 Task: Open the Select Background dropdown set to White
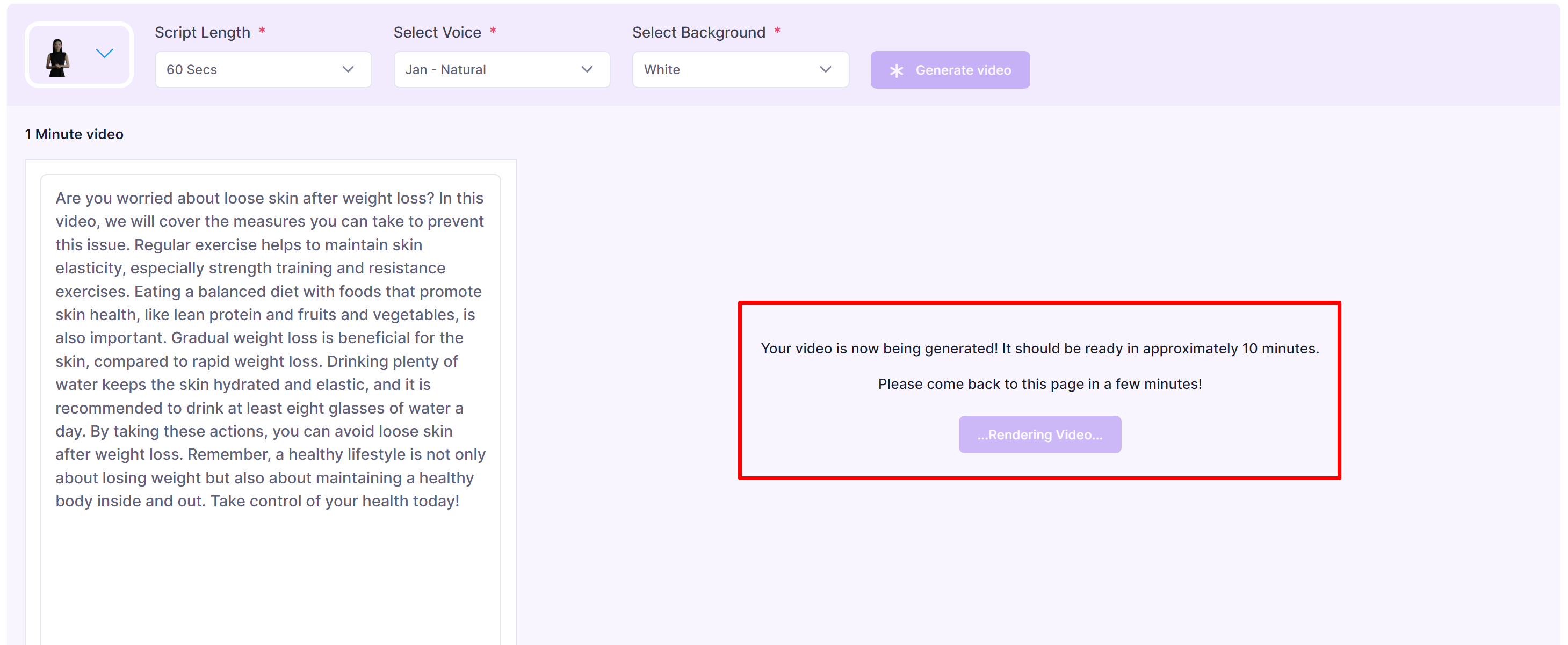coord(740,69)
